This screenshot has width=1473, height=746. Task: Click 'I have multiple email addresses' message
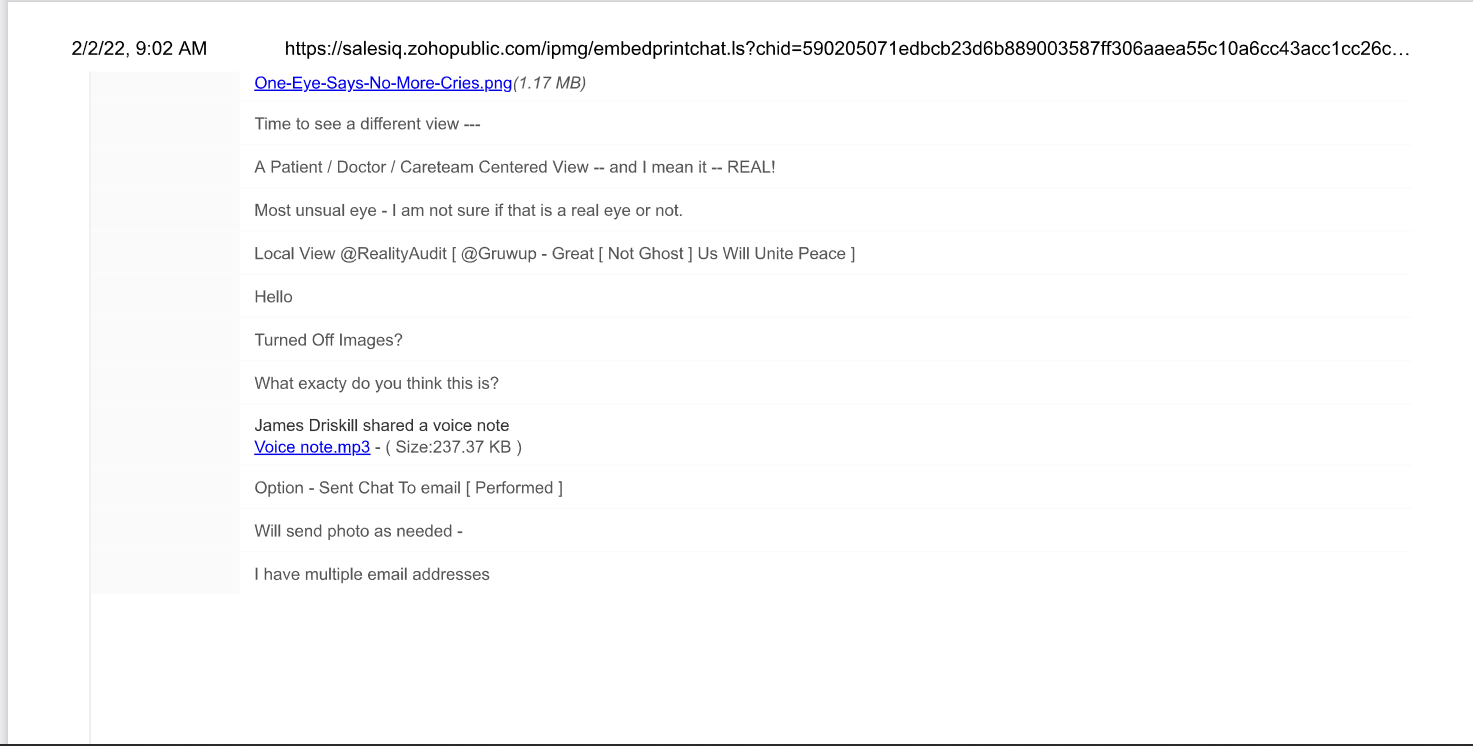tap(372, 574)
